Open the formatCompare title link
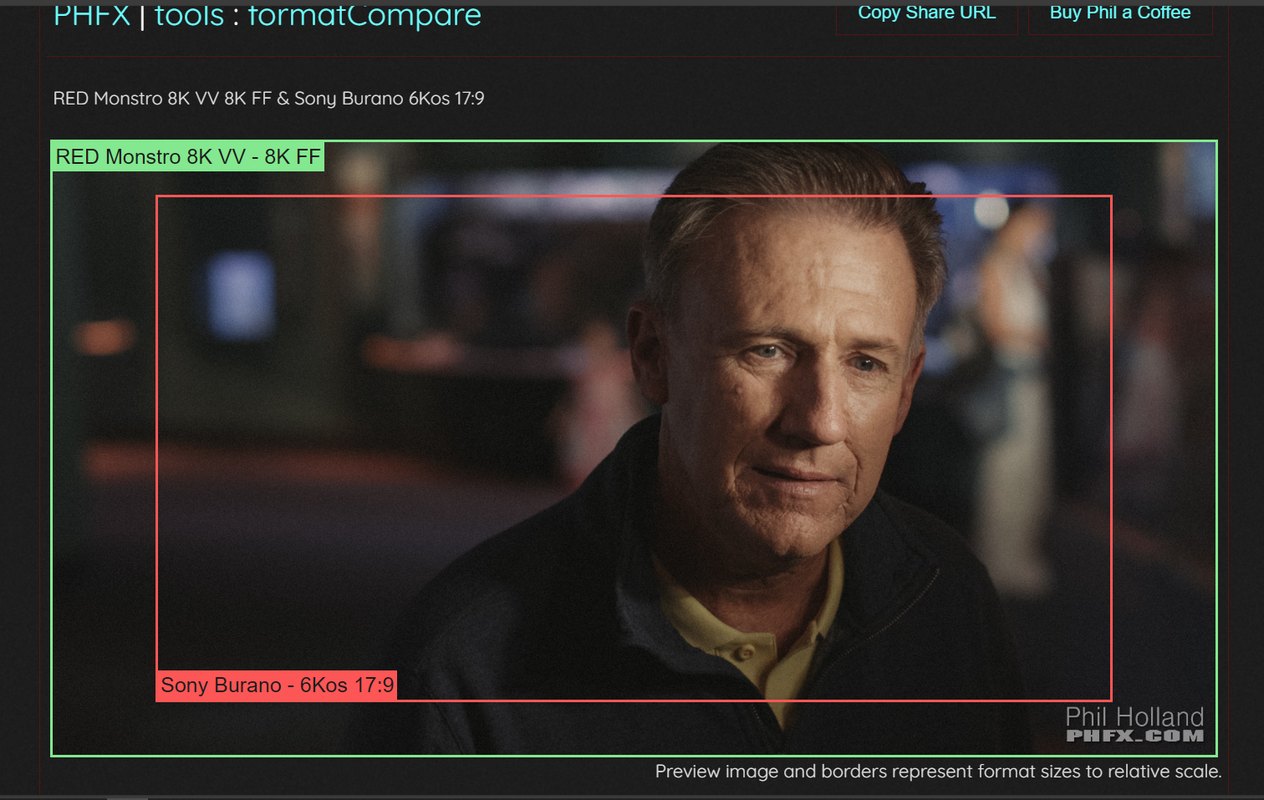 364,15
